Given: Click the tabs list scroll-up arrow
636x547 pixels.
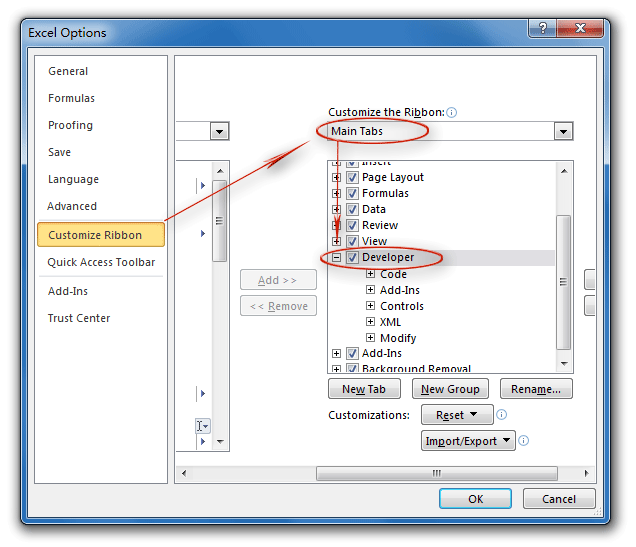Looking at the screenshot, I should tap(564, 171).
